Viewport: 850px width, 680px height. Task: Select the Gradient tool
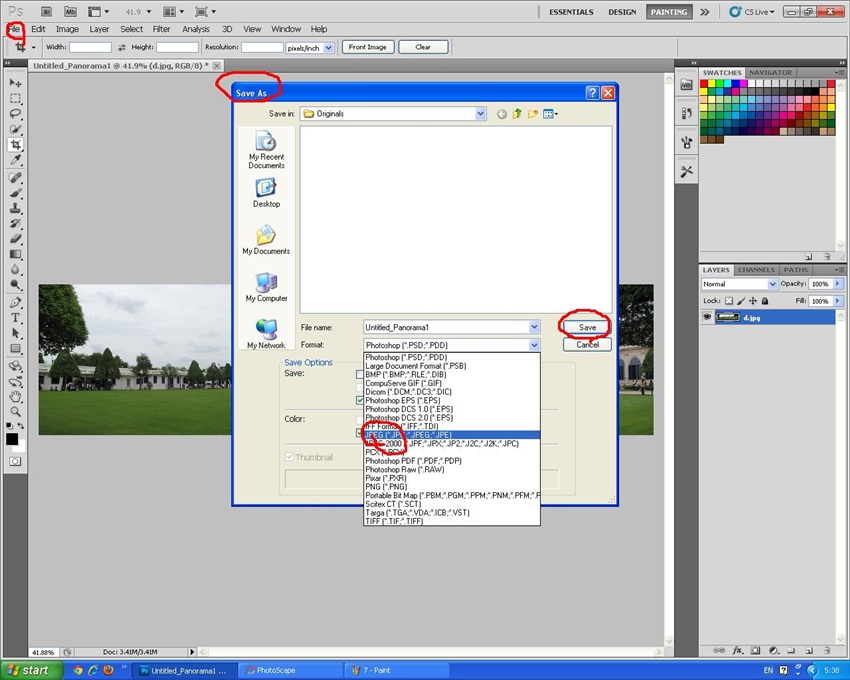click(x=15, y=254)
